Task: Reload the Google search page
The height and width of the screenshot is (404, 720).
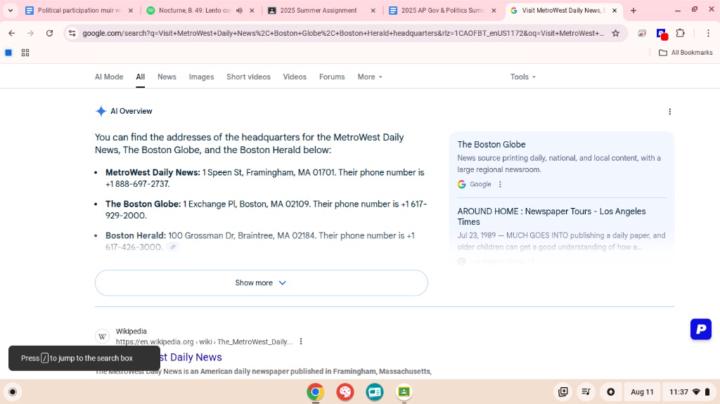Action: [49, 33]
